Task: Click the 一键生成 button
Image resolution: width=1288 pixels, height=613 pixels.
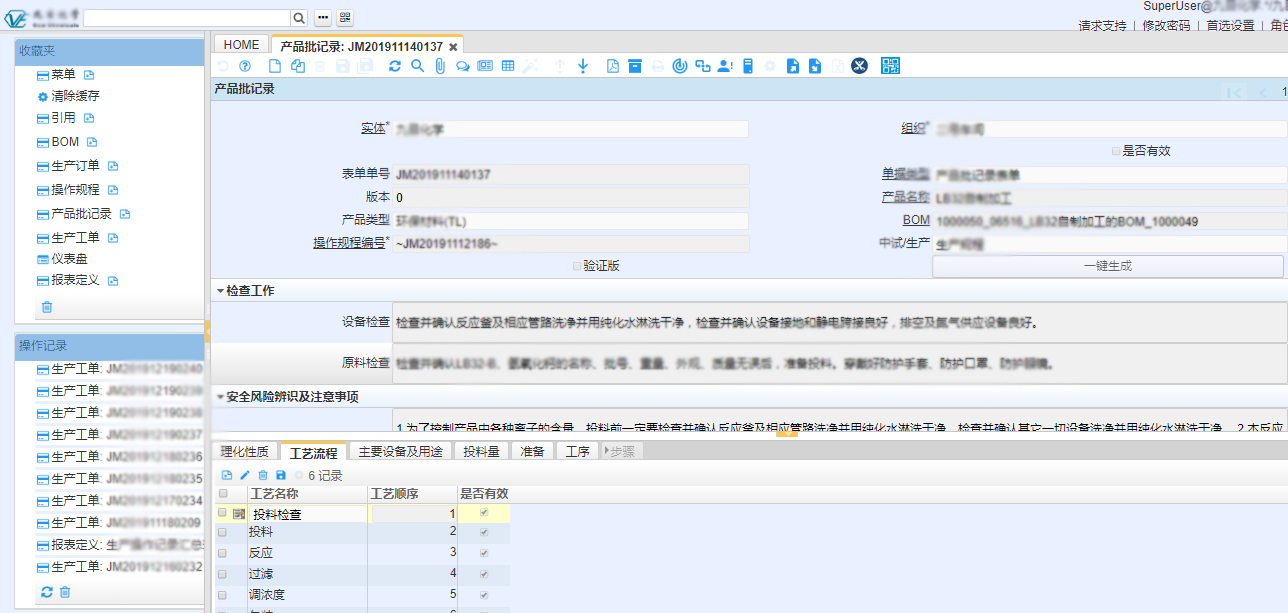Action: (1107, 266)
